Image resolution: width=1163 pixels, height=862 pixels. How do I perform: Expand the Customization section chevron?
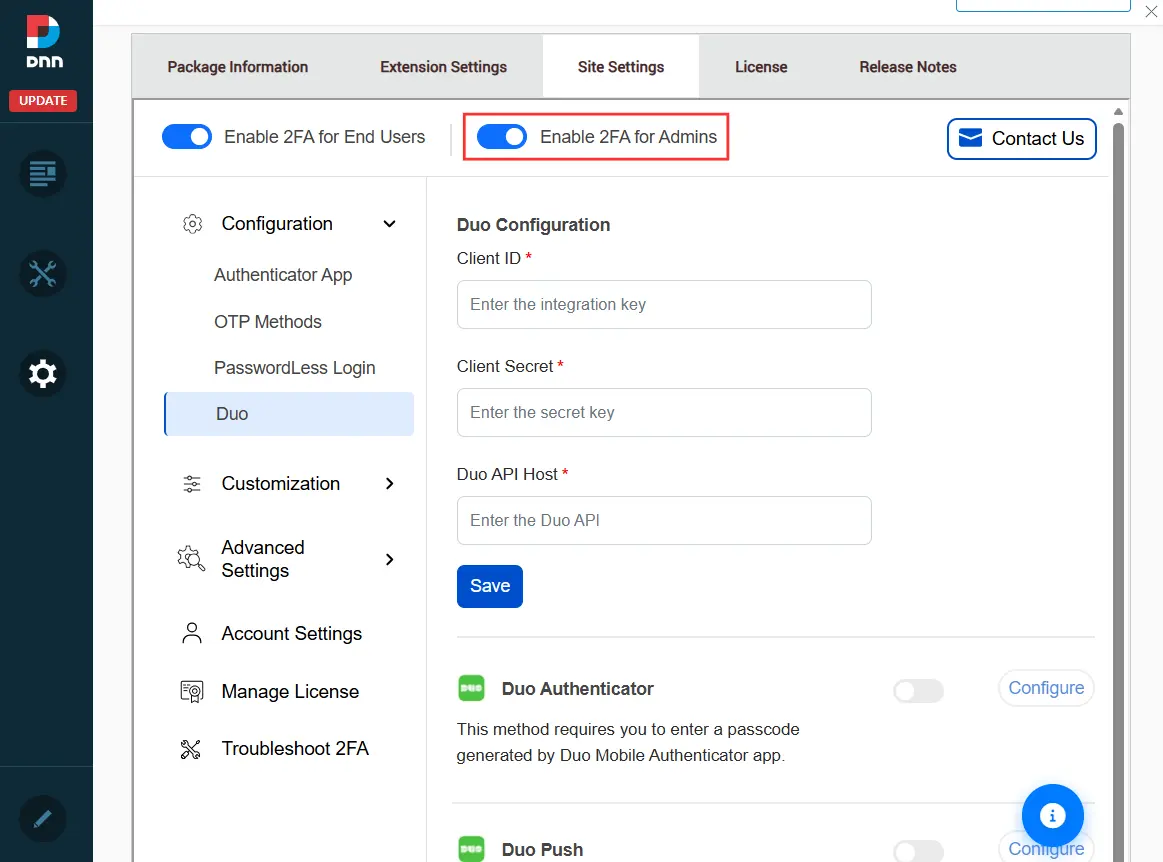tap(389, 484)
